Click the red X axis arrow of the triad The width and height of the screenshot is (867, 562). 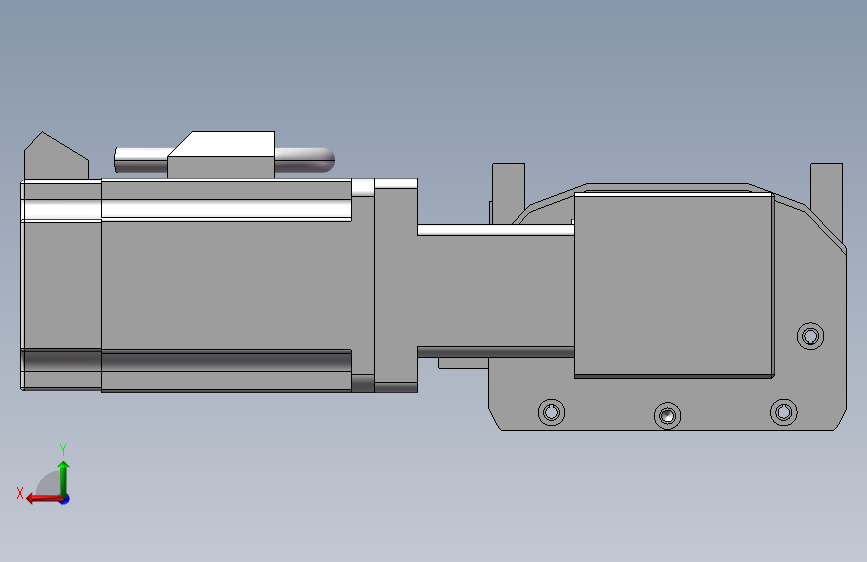[43, 499]
